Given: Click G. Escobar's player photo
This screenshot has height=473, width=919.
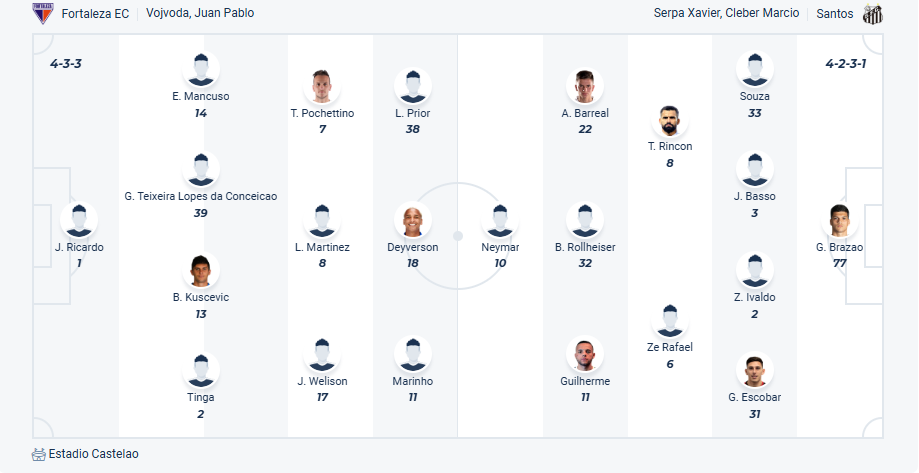Looking at the screenshot, I should [755, 371].
